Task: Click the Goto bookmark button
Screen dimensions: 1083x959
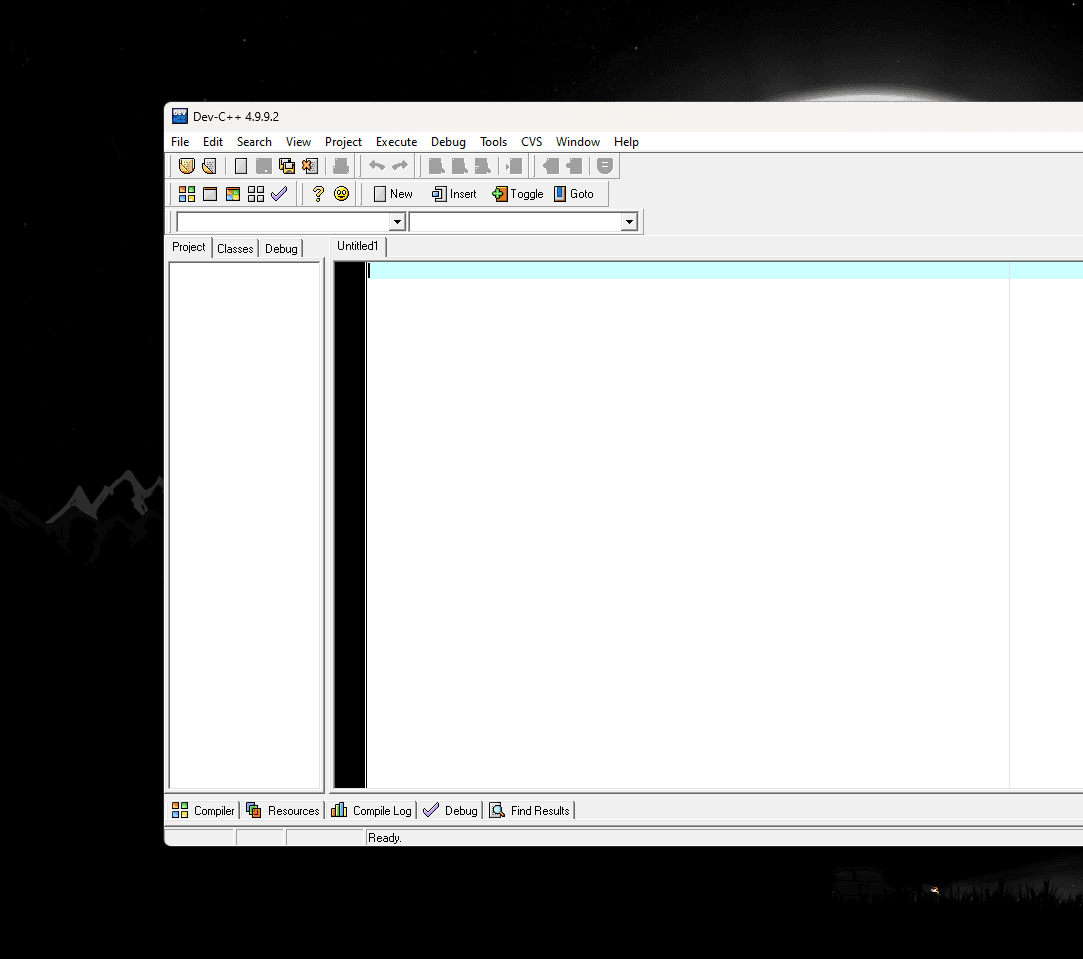Action: click(x=574, y=194)
